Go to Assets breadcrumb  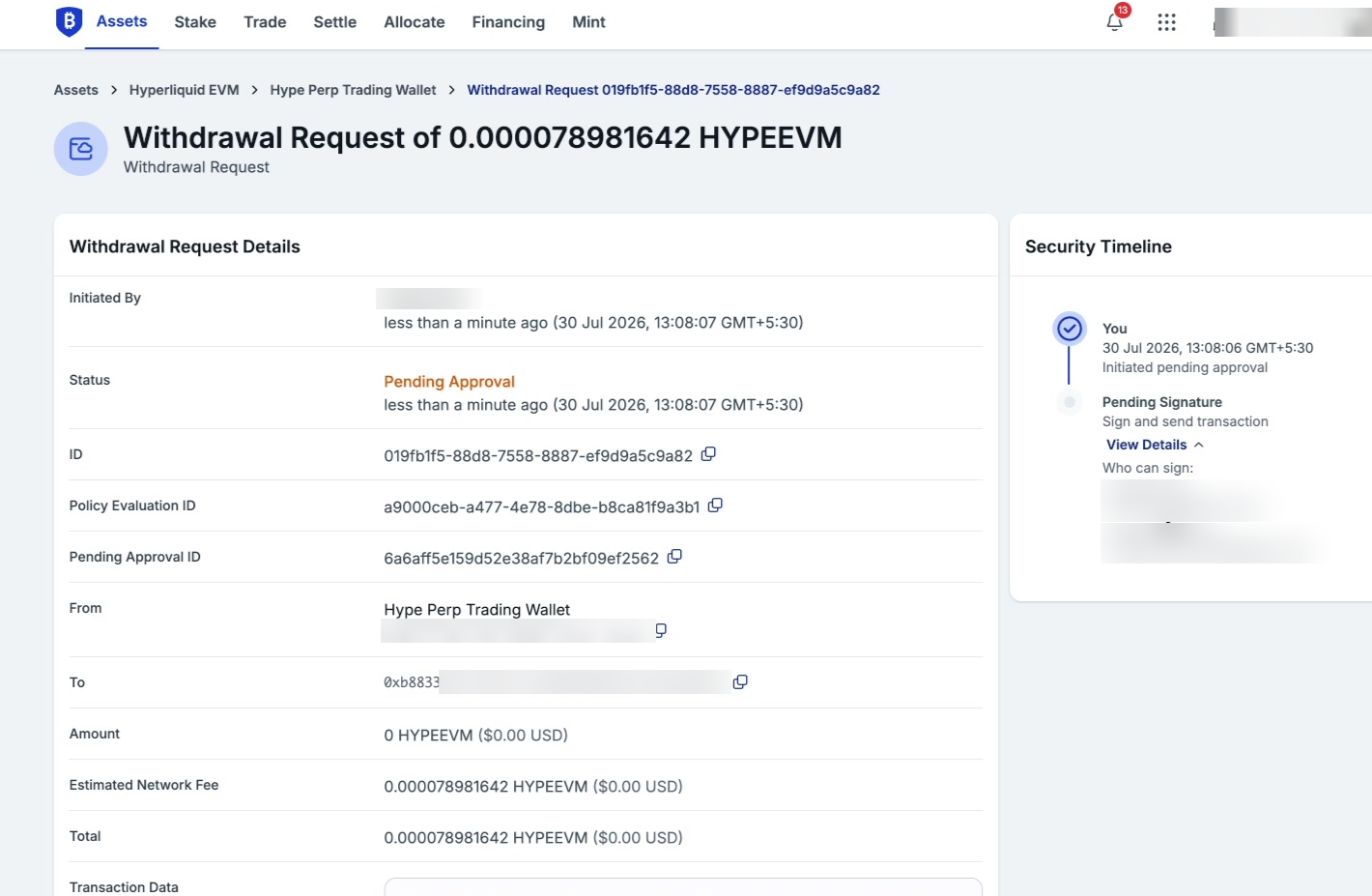(76, 90)
